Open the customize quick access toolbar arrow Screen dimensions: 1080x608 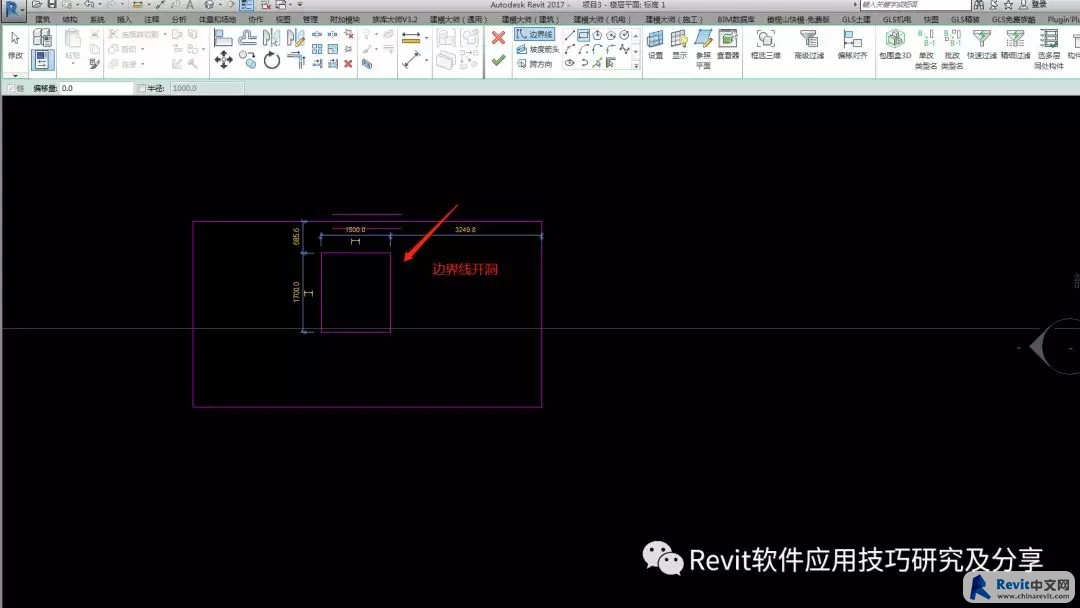tap(300, 4)
